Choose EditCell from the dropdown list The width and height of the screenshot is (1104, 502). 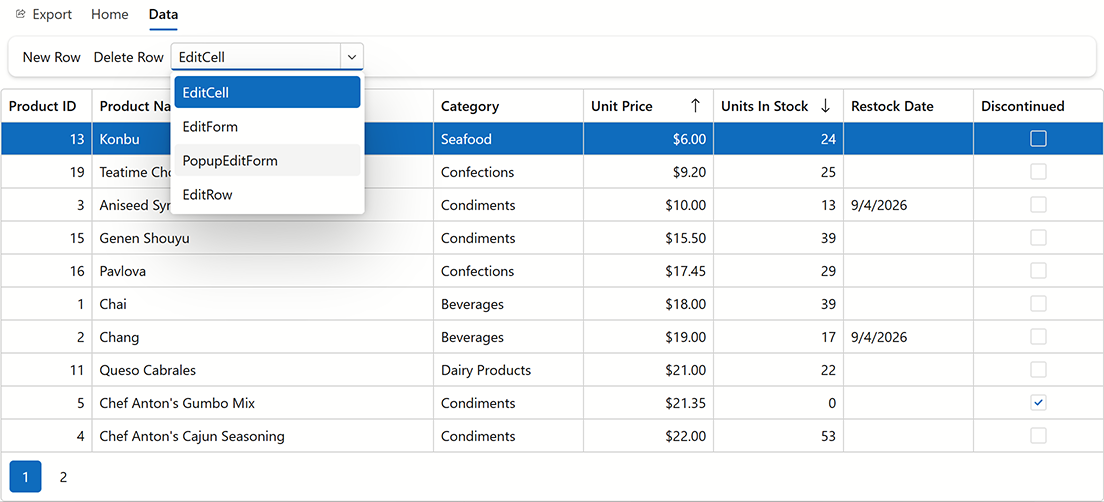[268, 92]
